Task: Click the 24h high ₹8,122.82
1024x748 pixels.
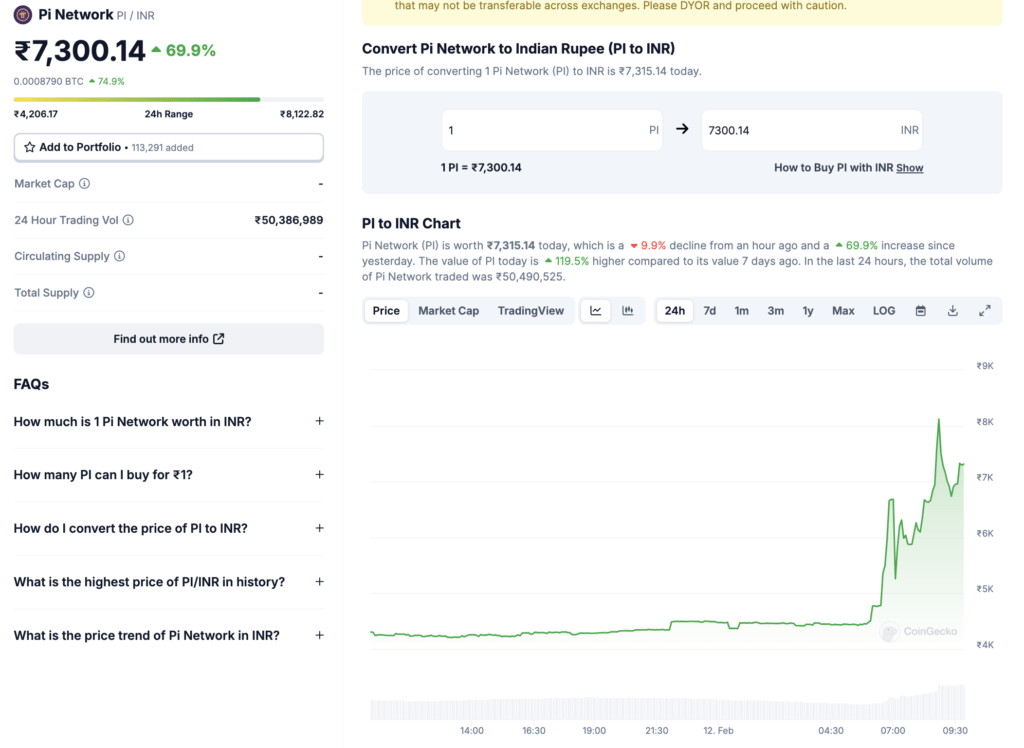Action: [x=302, y=114]
